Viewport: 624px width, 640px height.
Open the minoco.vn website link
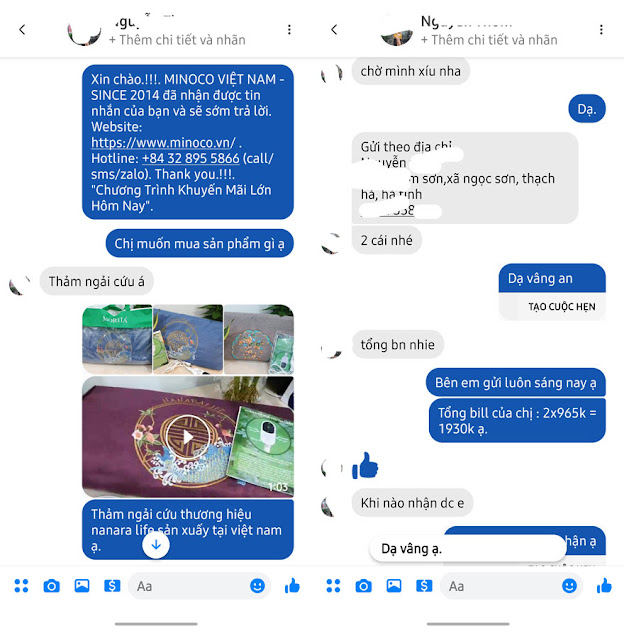coord(163,142)
